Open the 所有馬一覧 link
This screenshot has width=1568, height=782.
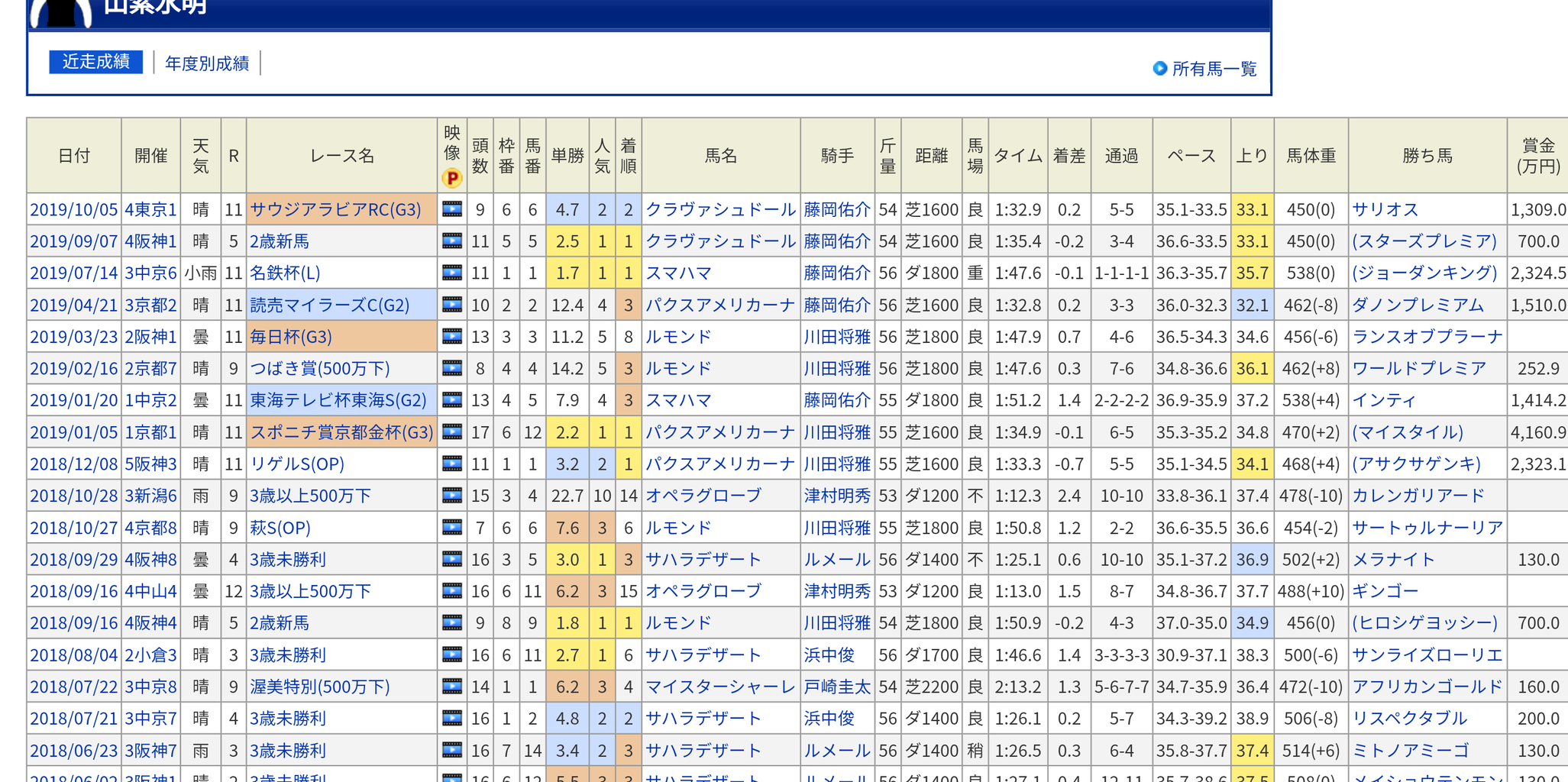(x=1214, y=69)
